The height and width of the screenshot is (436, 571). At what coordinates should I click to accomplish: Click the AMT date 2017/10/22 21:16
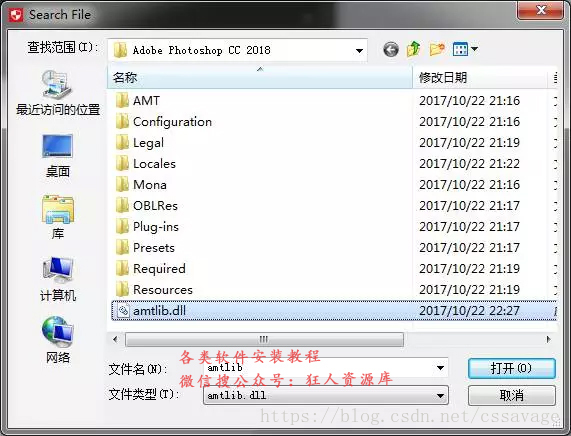[469, 101]
